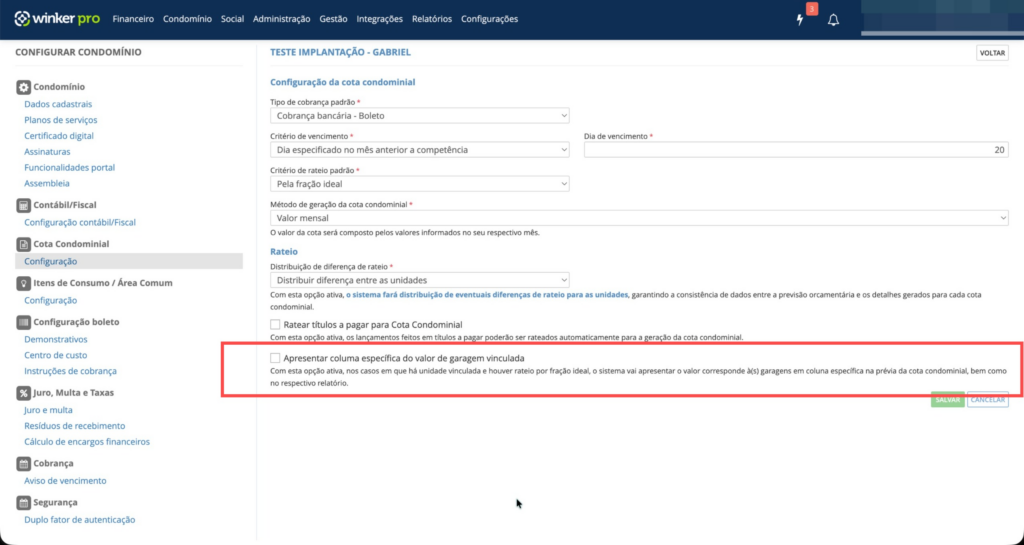This screenshot has width=1024, height=545.
Task: Click the CANCELAR button
Action: pyautogui.click(x=987, y=399)
